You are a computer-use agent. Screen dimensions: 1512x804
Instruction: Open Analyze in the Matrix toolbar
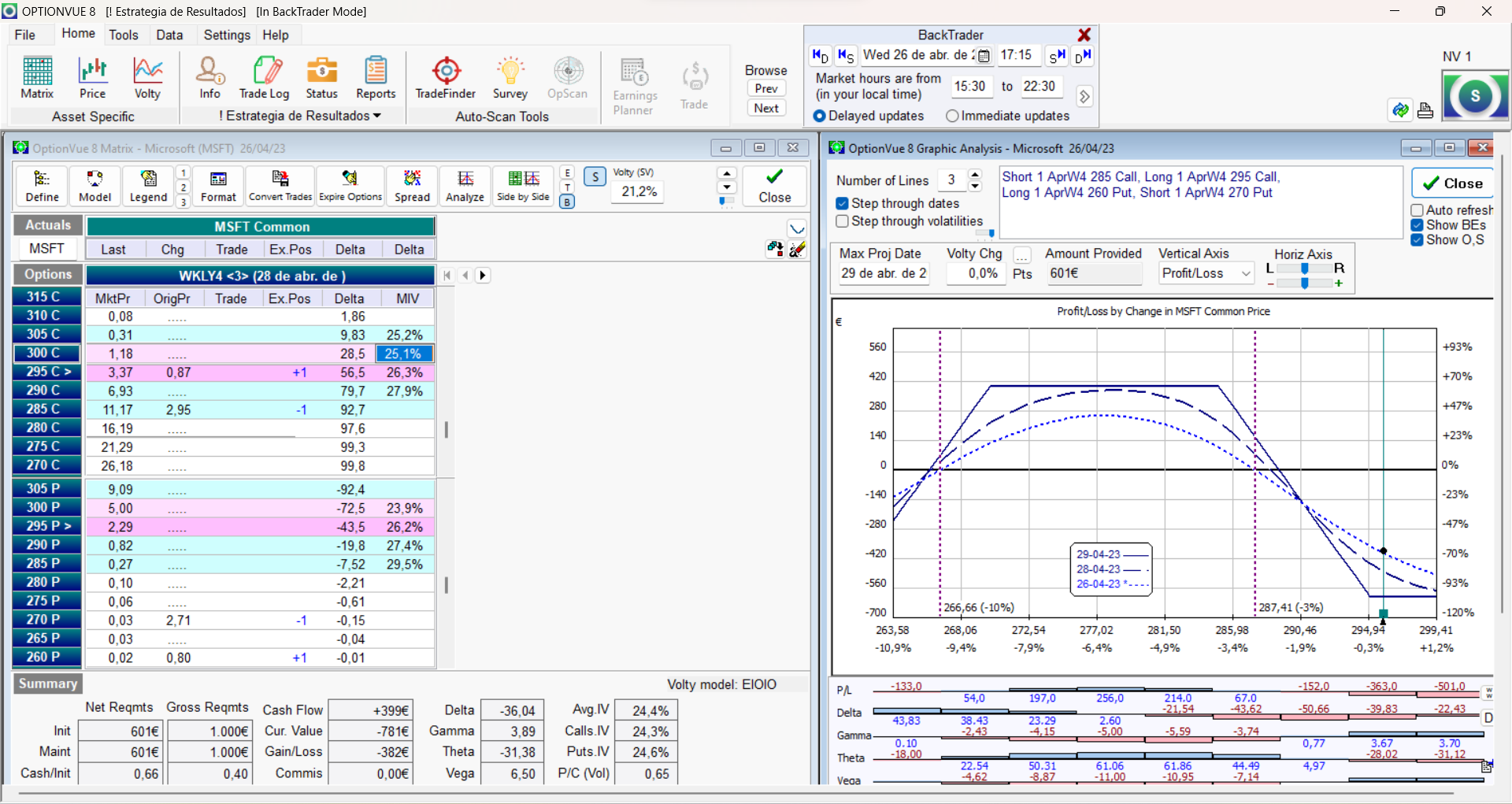[465, 186]
